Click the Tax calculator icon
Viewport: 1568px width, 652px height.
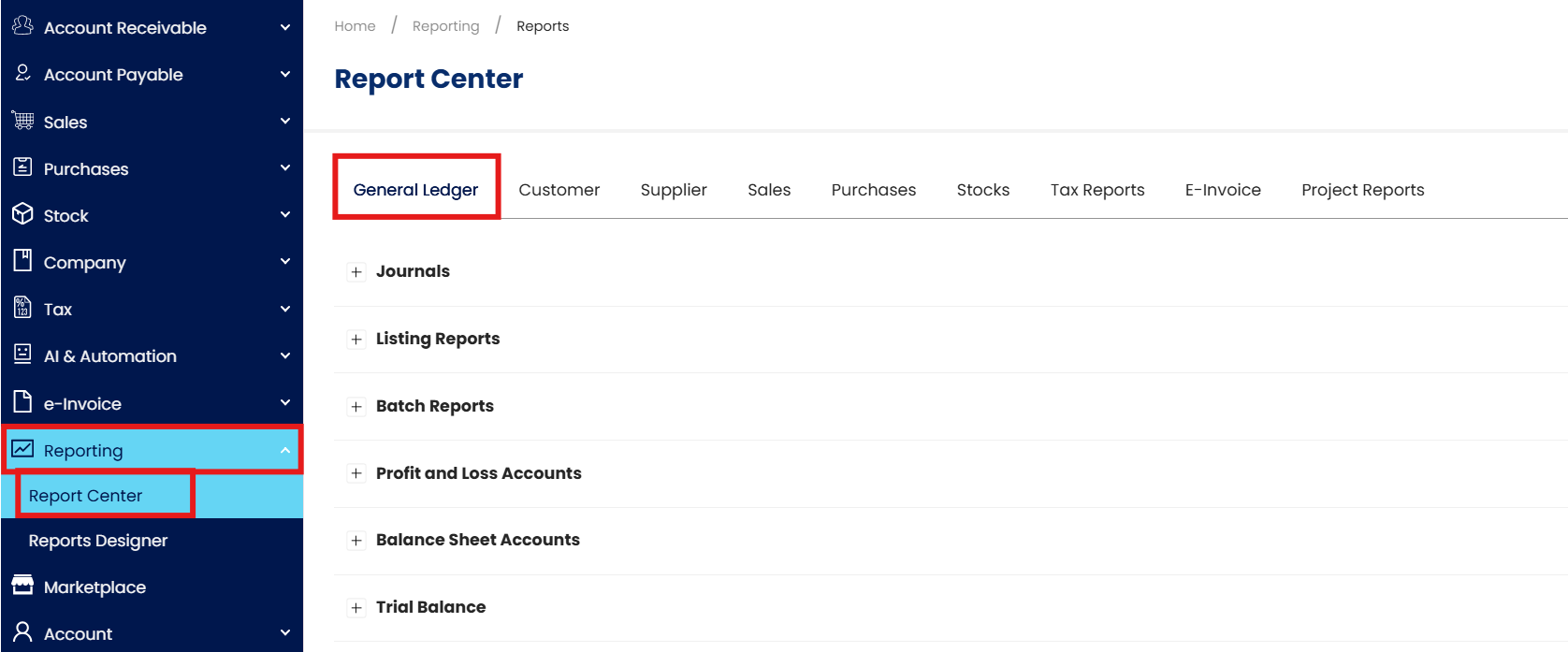click(x=22, y=308)
